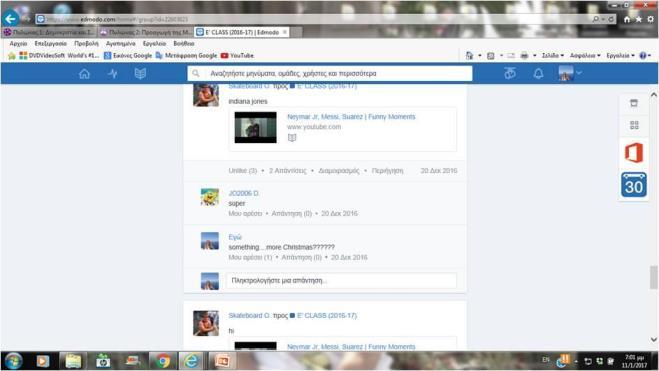Open the Εργαλεία menu in menu bar
Screen dimensions: 659x371
tap(154, 44)
